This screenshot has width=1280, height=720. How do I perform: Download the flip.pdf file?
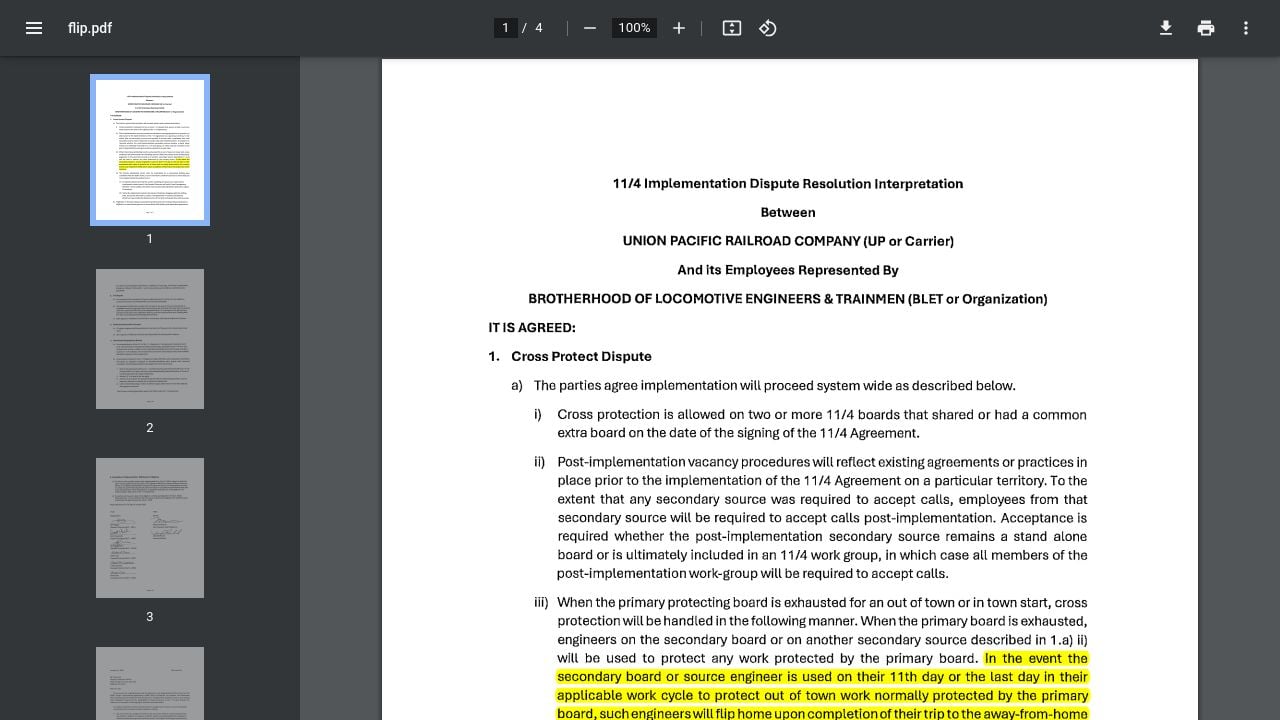click(1166, 28)
